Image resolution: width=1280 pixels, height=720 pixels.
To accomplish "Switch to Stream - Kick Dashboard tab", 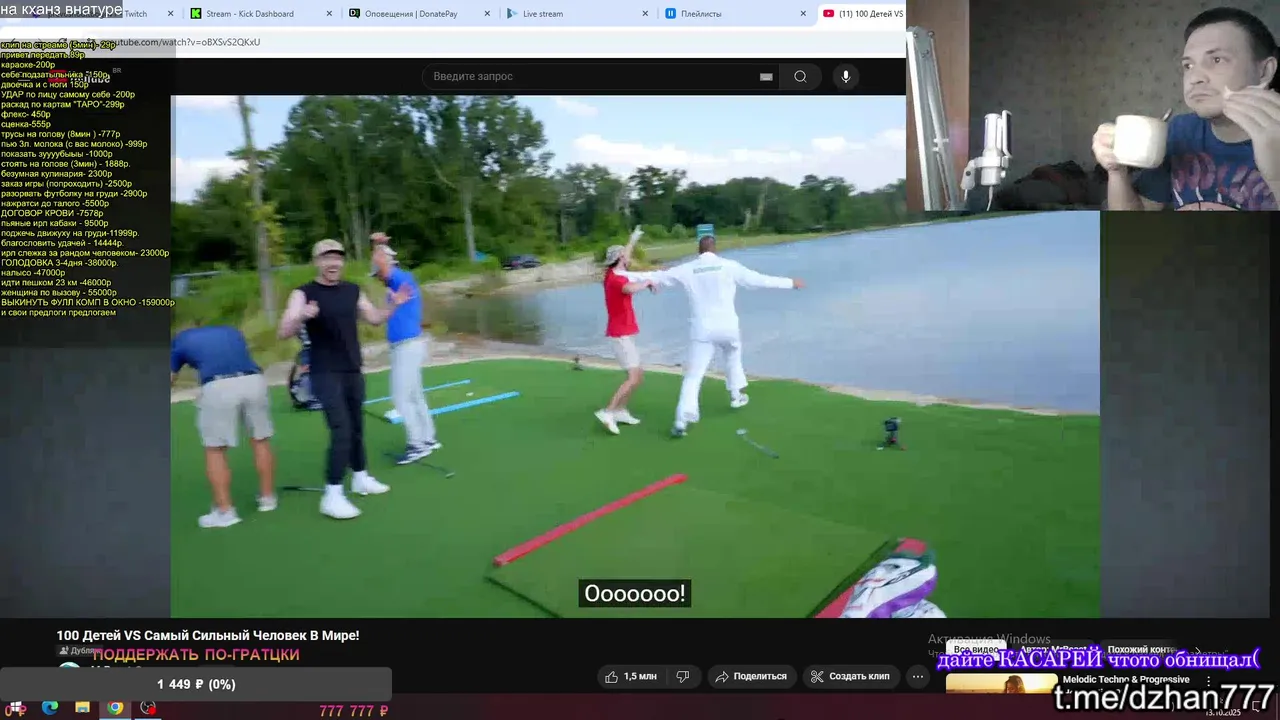I will [x=260, y=14].
